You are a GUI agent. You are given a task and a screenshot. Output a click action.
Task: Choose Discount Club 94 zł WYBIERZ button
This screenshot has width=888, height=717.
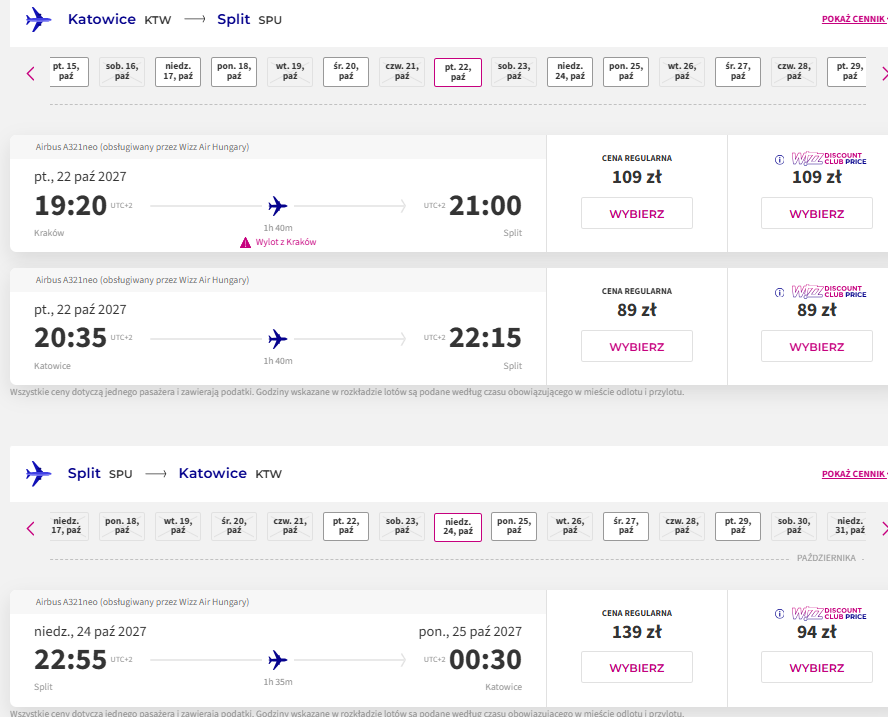coord(817,667)
